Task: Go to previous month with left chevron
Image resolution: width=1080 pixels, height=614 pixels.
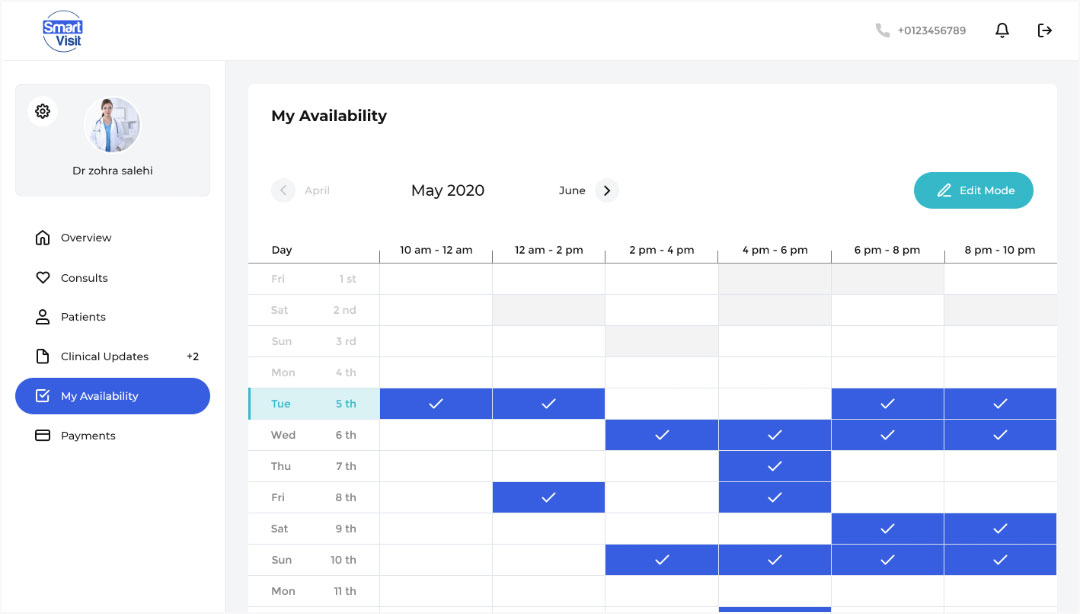Action: (x=283, y=190)
